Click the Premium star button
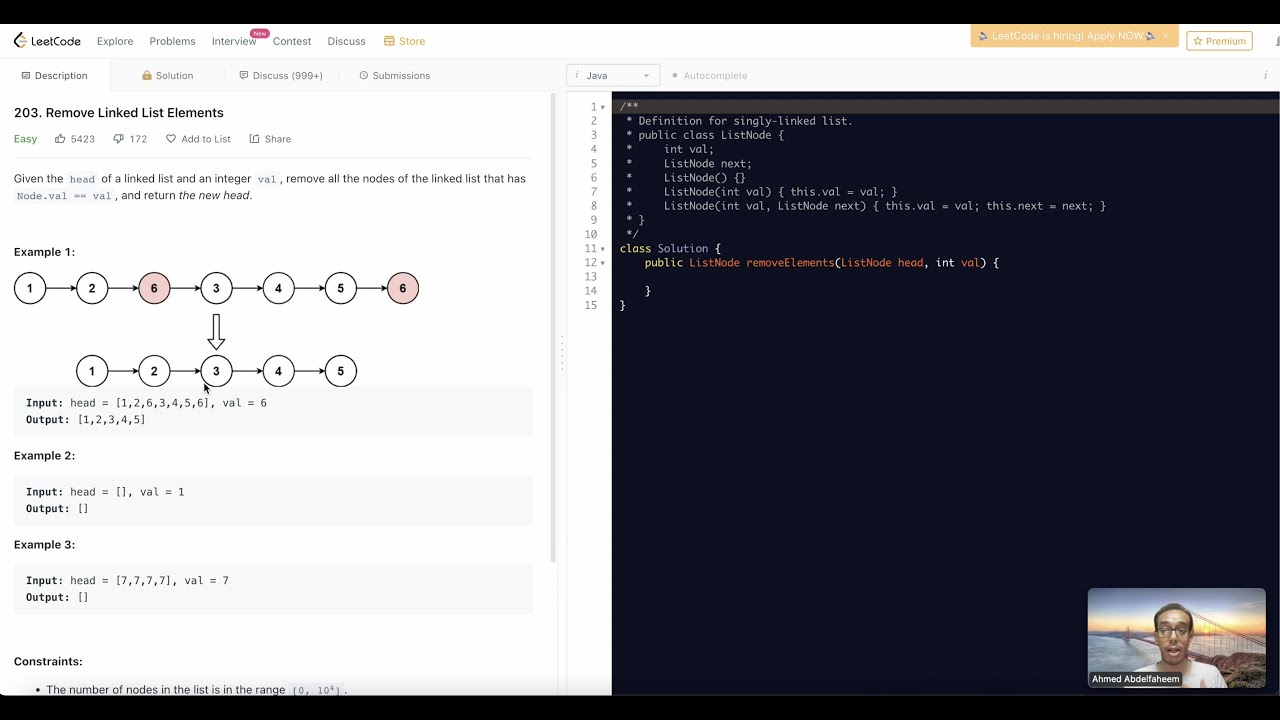The image size is (1280, 720). coord(1219,41)
